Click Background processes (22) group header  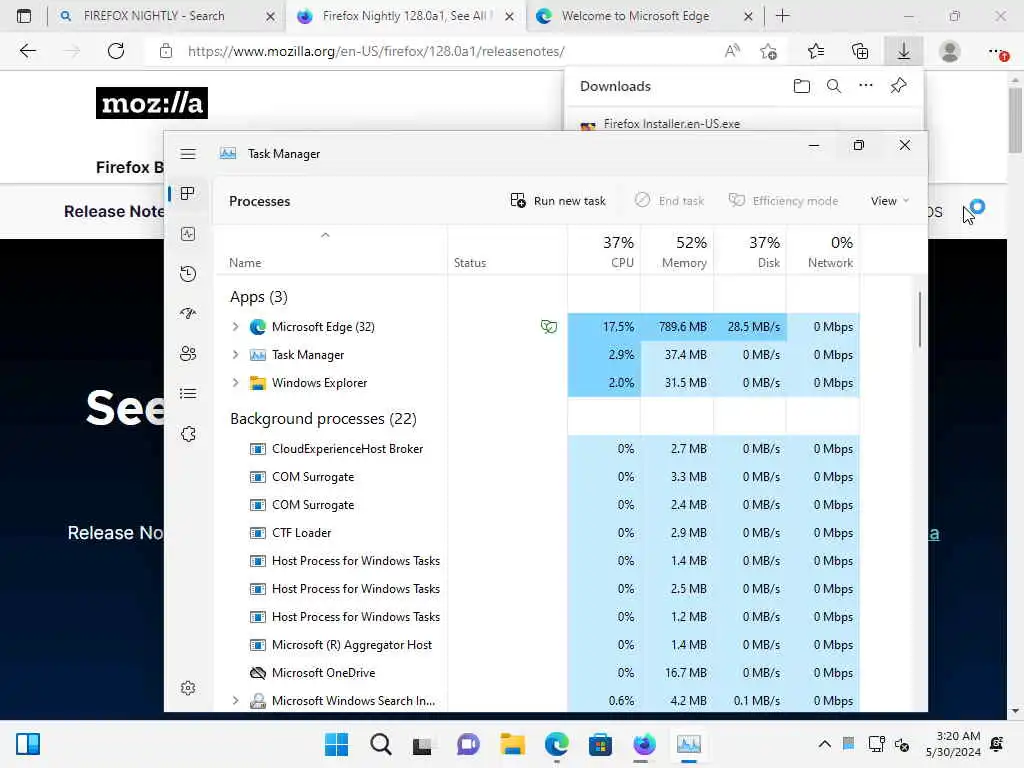click(x=323, y=419)
